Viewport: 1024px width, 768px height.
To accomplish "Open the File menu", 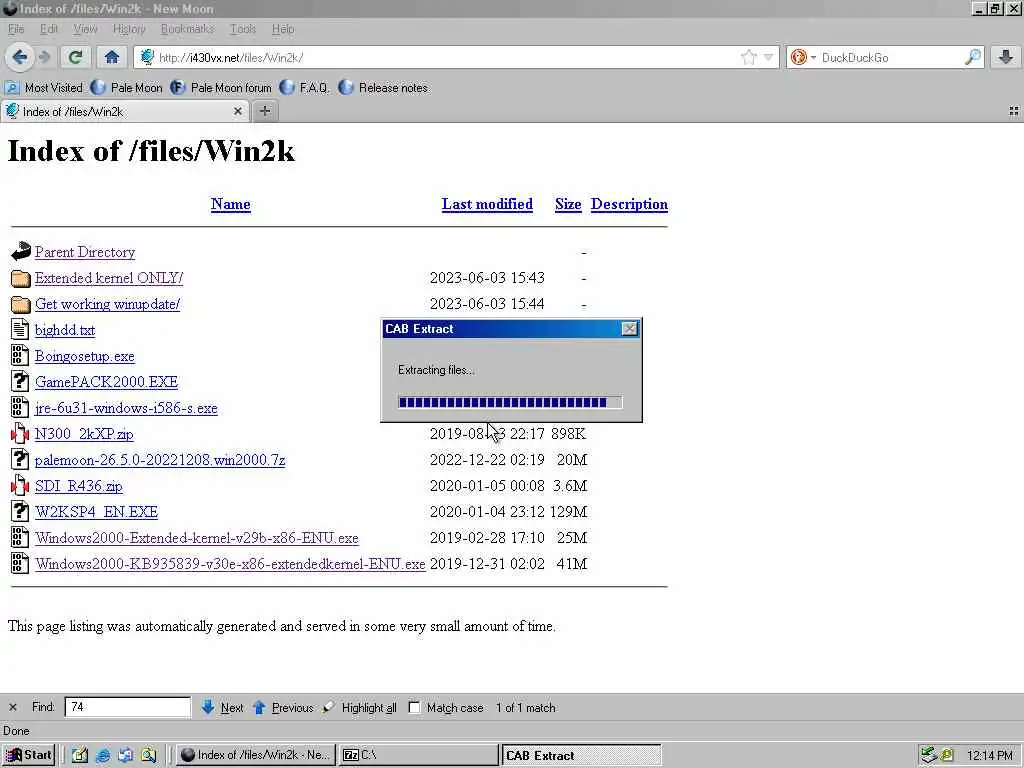I will [16, 29].
